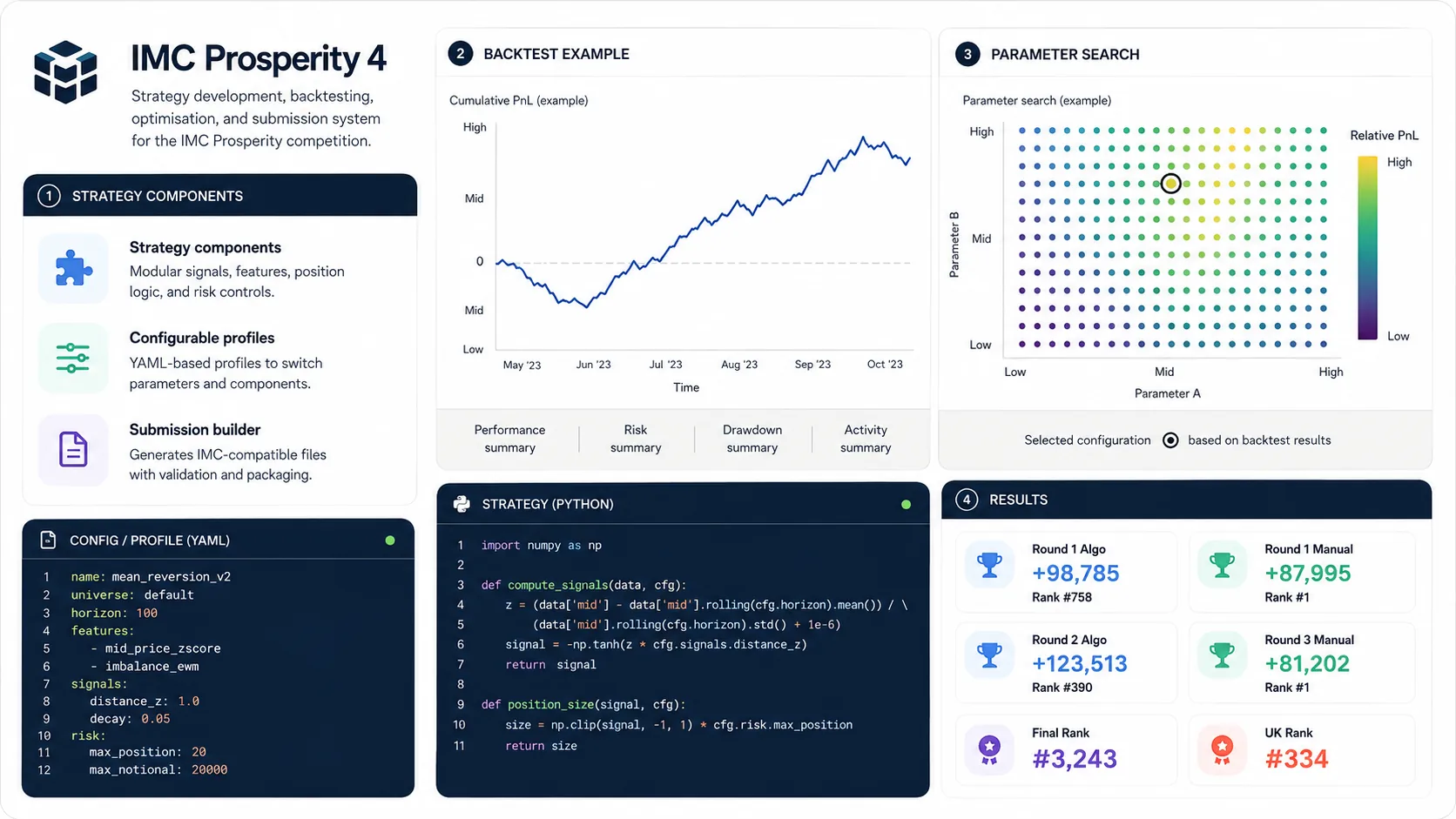1456x819 pixels.
Task: Click the document icon for Submission builder
Action: (x=73, y=449)
